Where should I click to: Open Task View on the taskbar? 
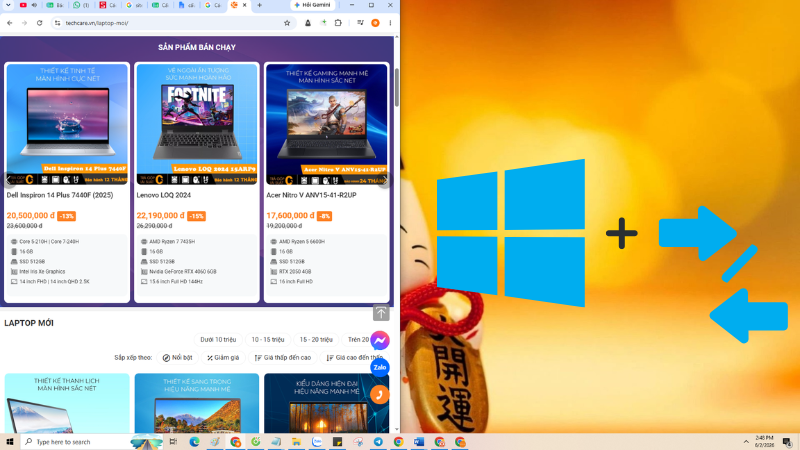click(x=173, y=442)
